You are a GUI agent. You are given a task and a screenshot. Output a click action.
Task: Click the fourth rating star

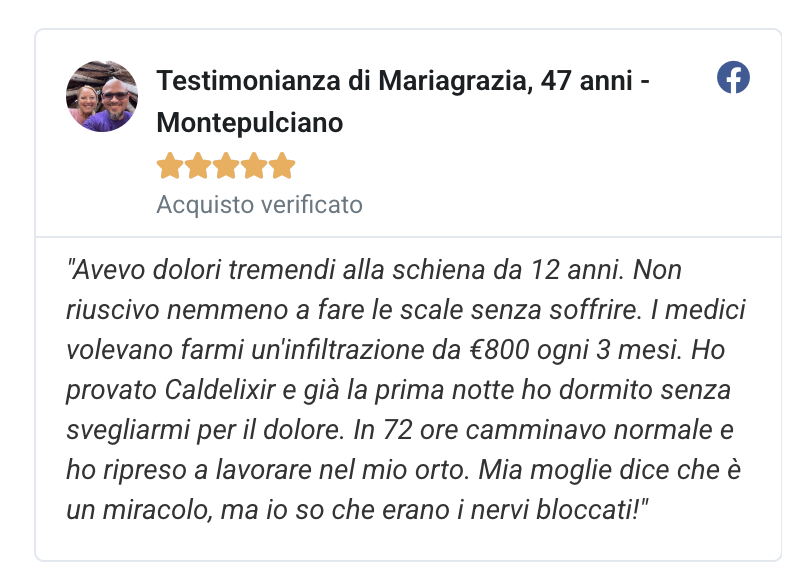(x=254, y=165)
